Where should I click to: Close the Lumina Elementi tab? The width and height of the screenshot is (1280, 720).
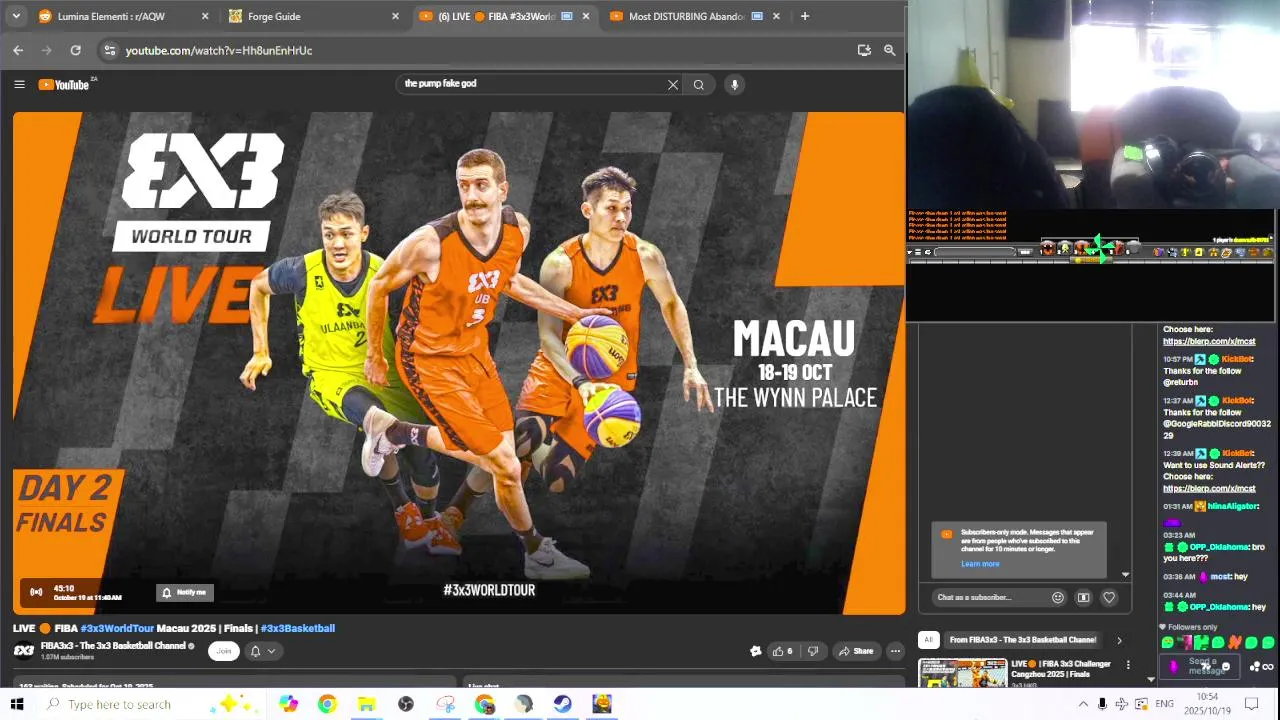[x=205, y=16]
